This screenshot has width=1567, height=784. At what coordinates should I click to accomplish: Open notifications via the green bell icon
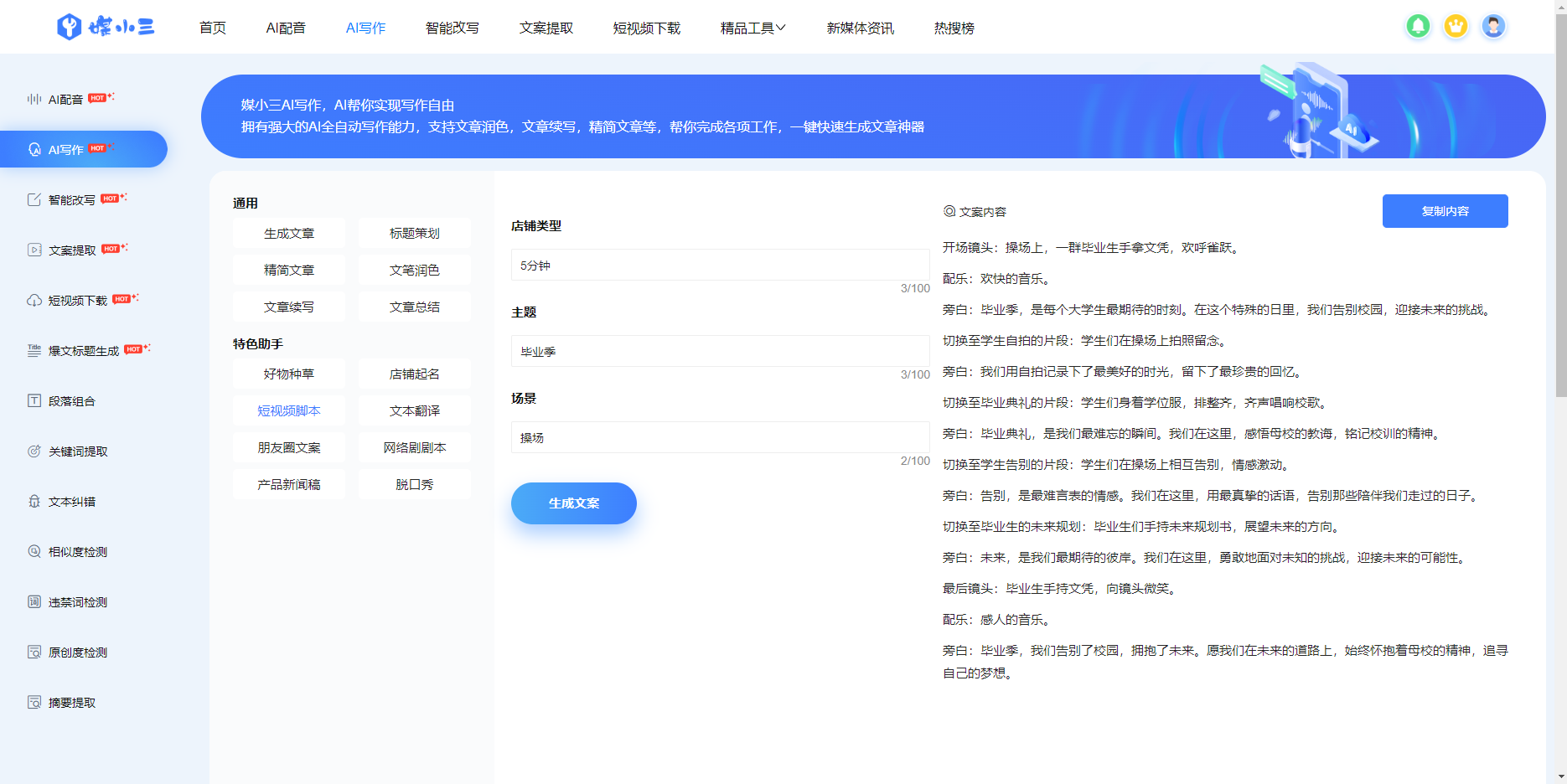point(1418,27)
